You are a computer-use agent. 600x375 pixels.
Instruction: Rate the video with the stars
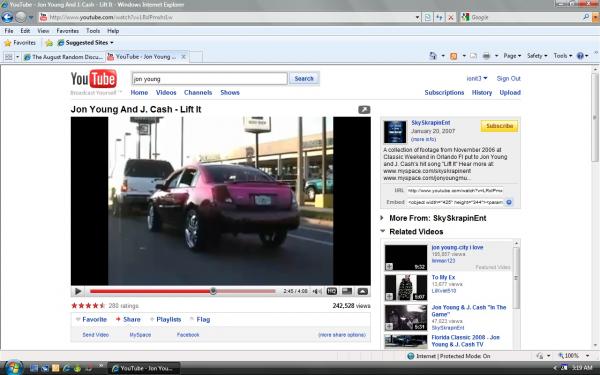pos(88,306)
